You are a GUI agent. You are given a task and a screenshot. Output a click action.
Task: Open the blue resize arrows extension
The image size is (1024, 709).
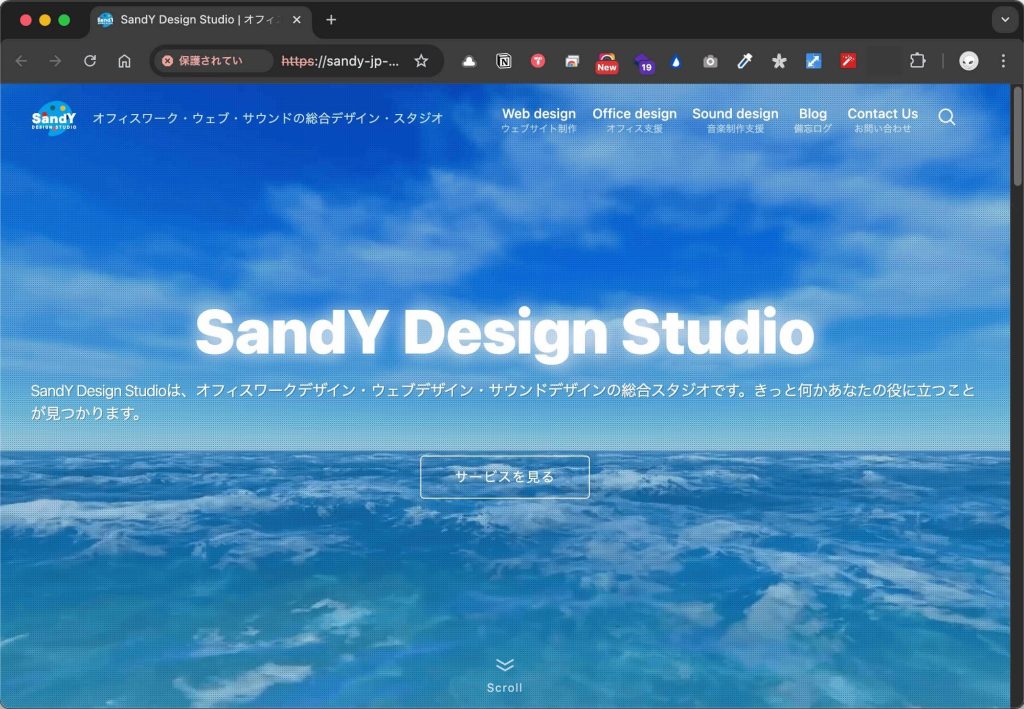pyautogui.click(x=814, y=61)
